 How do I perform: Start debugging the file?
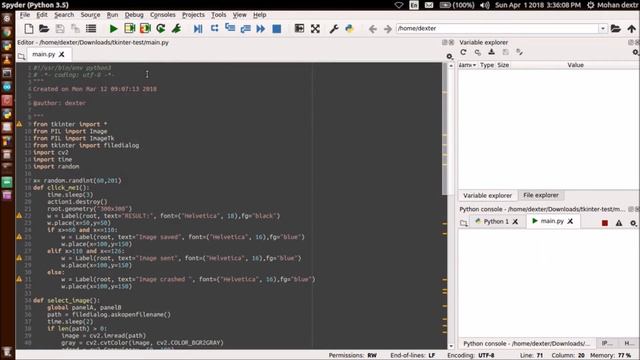pyautogui.click(x=198, y=29)
